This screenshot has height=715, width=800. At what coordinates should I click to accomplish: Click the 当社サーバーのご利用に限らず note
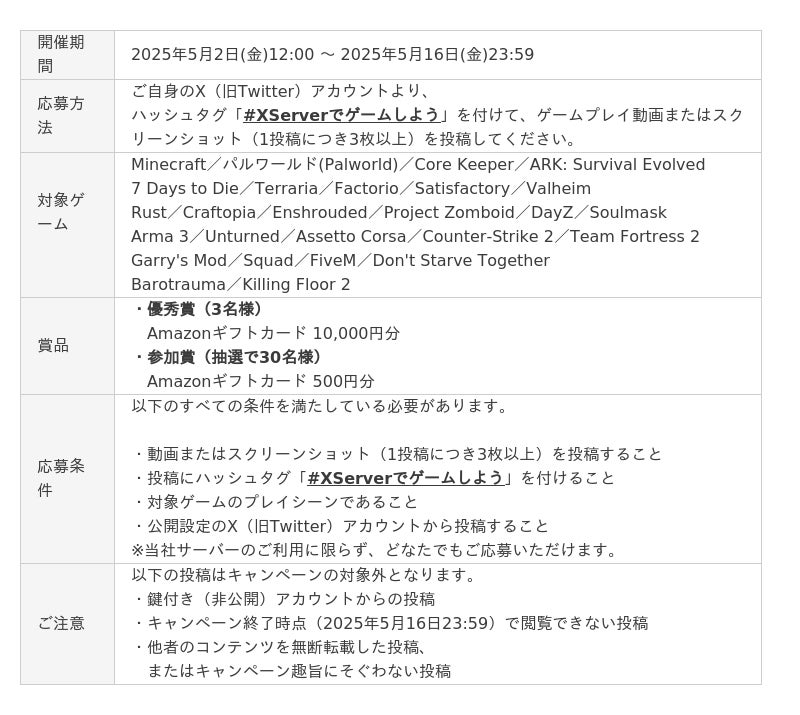pyautogui.click(x=373, y=550)
